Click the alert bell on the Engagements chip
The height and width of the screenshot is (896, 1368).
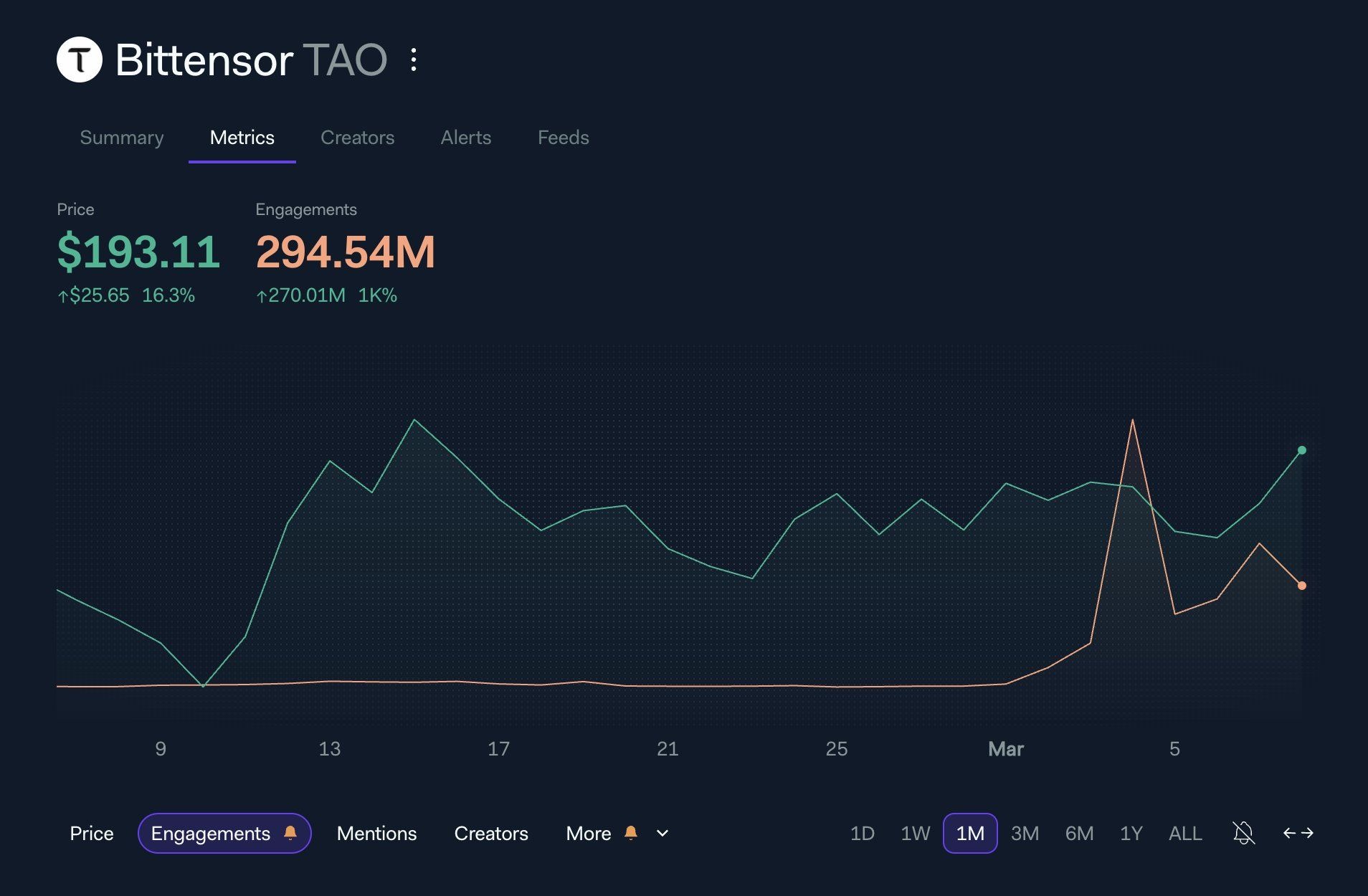pos(291,833)
